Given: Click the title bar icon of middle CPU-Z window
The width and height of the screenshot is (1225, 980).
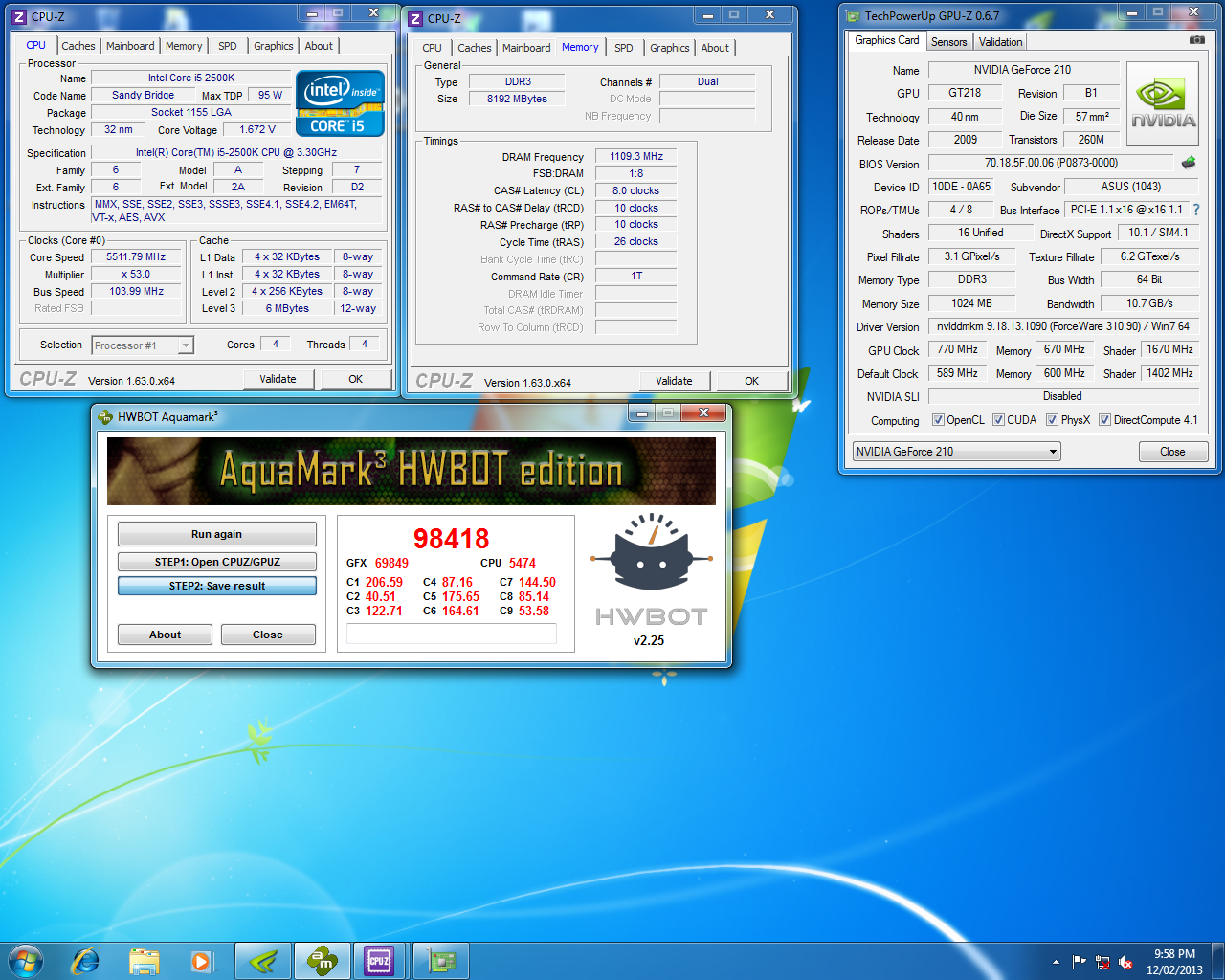Looking at the screenshot, I should coord(415,18).
